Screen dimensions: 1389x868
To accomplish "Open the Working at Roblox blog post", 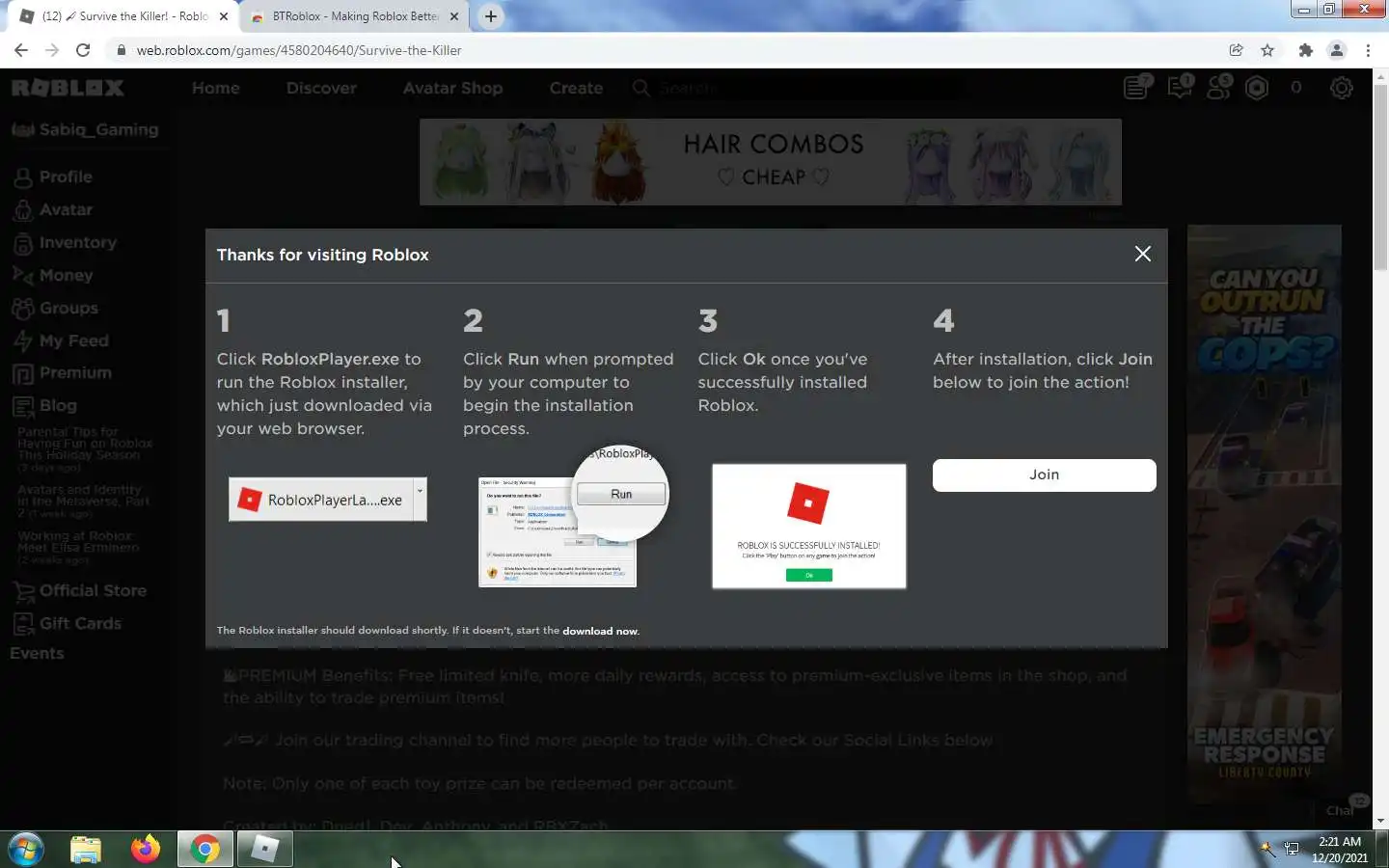I will click(78, 541).
